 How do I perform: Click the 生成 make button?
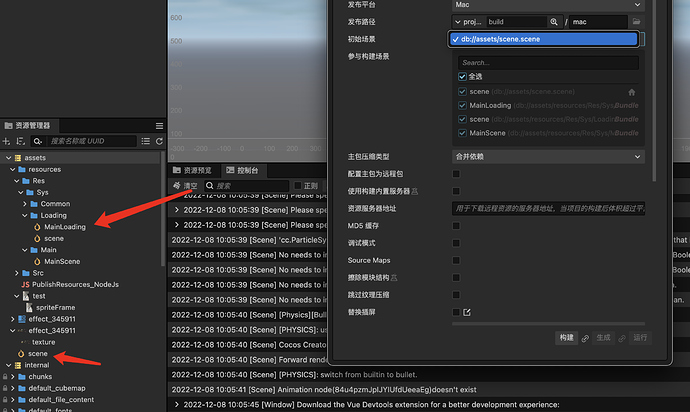603,338
